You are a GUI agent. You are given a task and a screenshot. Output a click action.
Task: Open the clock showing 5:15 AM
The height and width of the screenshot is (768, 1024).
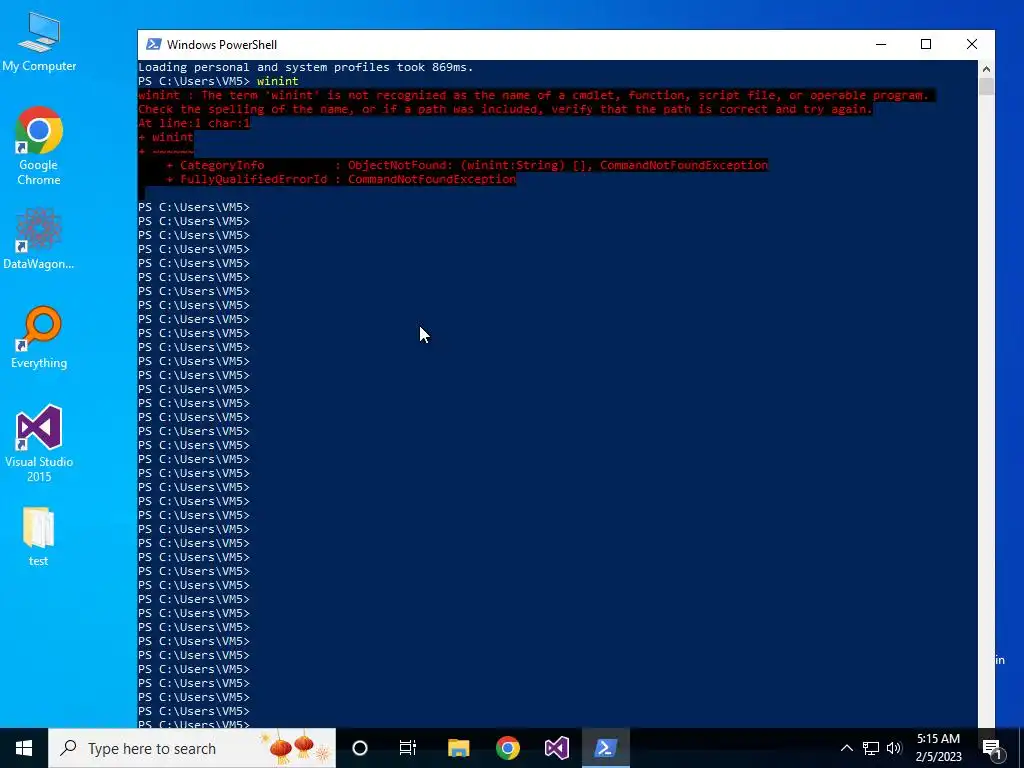[x=938, y=748]
